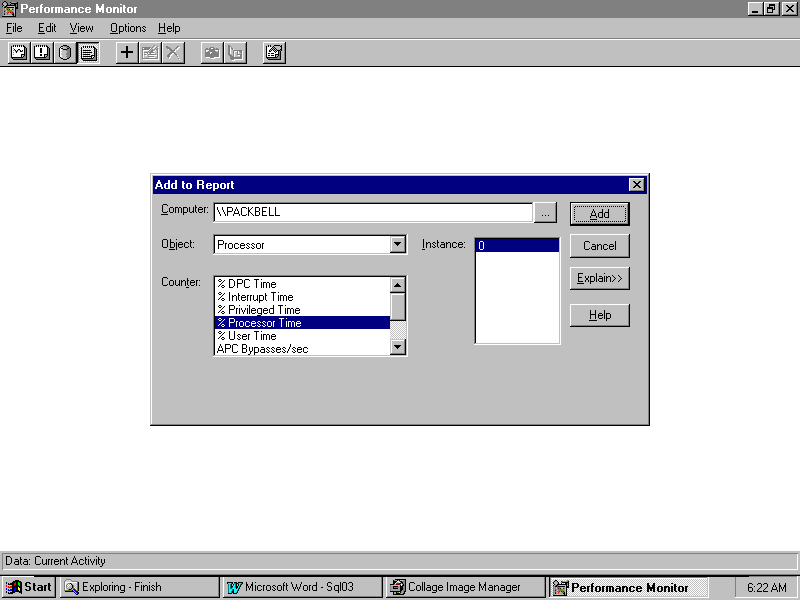Click the Computer browse ellipsis button
Screen dimensions: 800x600
tap(545, 213)
